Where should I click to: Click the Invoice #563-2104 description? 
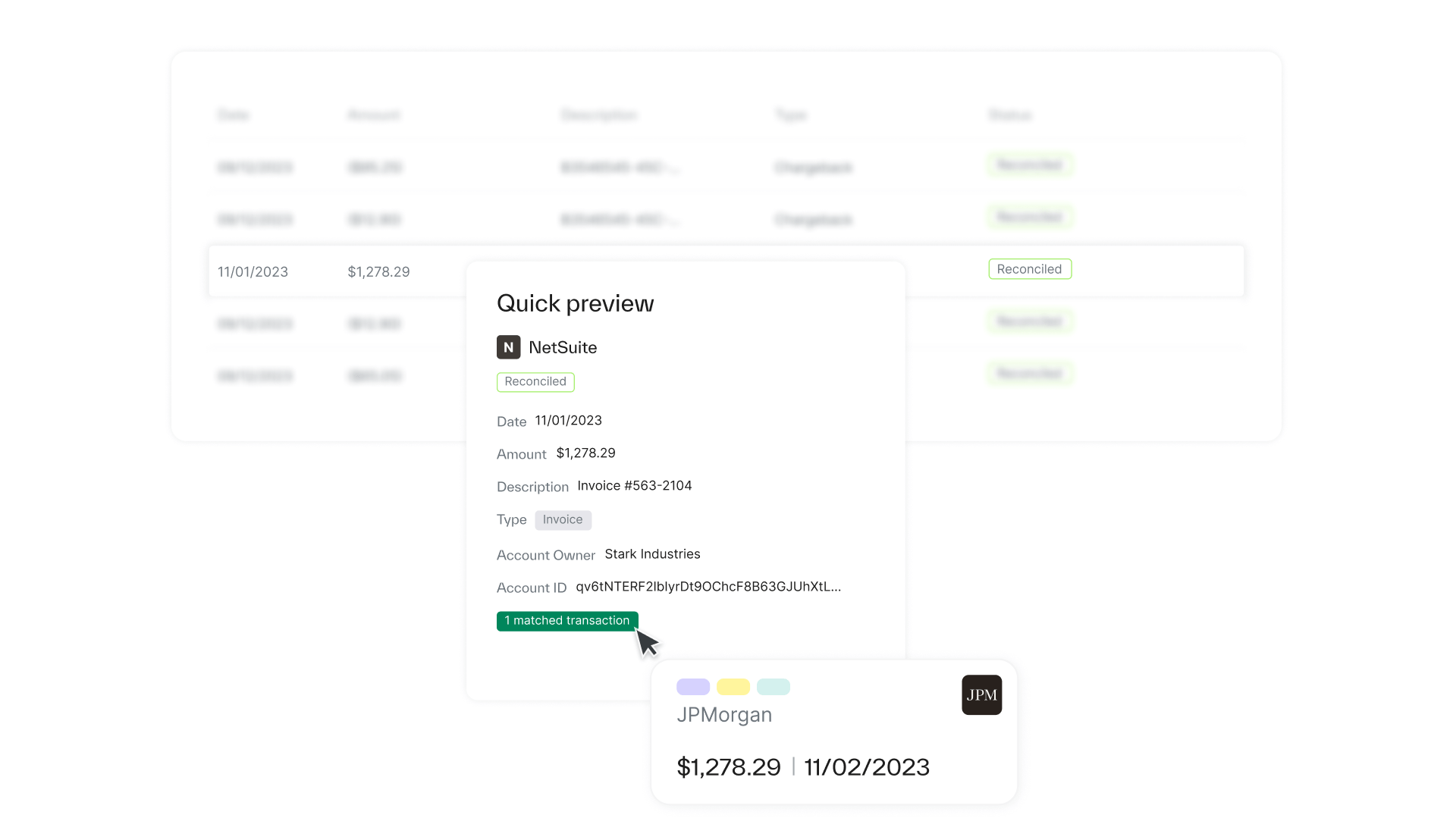[634, 486]
